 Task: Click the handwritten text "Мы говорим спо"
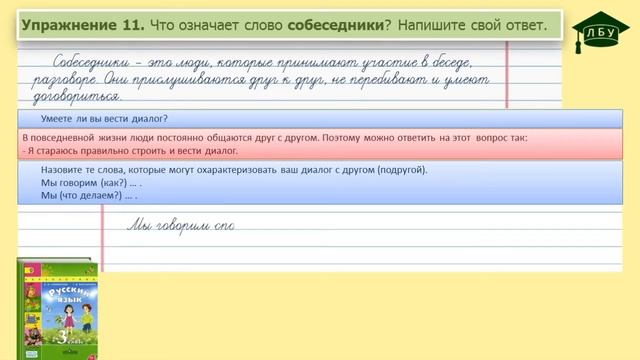point(181,225)
